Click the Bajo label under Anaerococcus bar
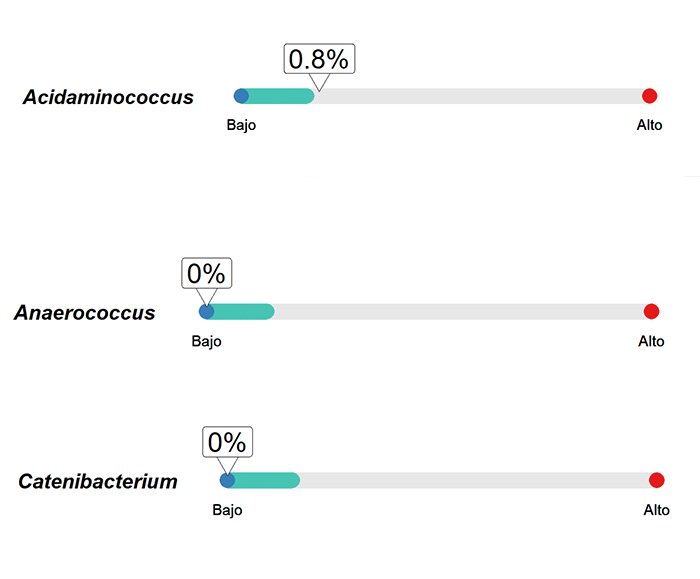Image resolution: width=700 pixels, height=579 pixels. 206,342
